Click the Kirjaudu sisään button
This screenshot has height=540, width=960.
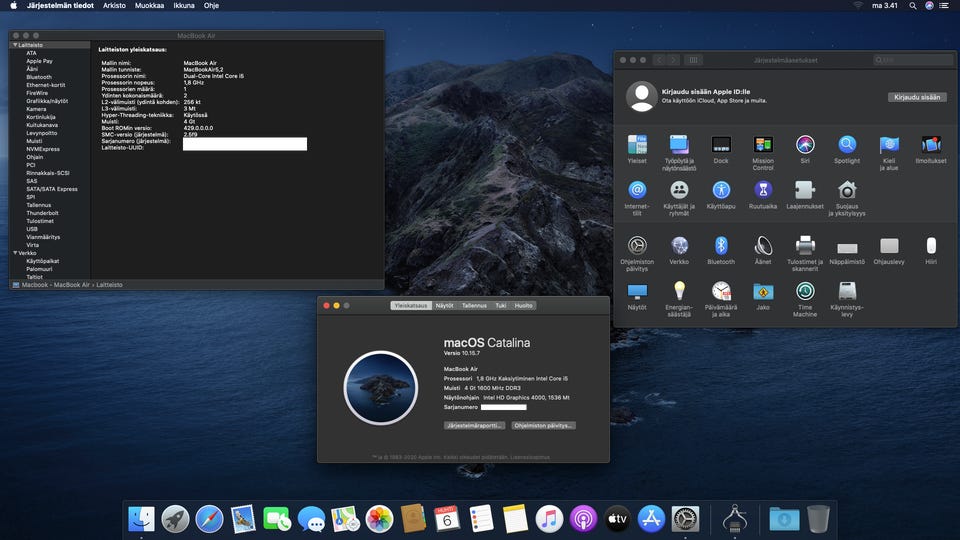(x=917, y=97)
